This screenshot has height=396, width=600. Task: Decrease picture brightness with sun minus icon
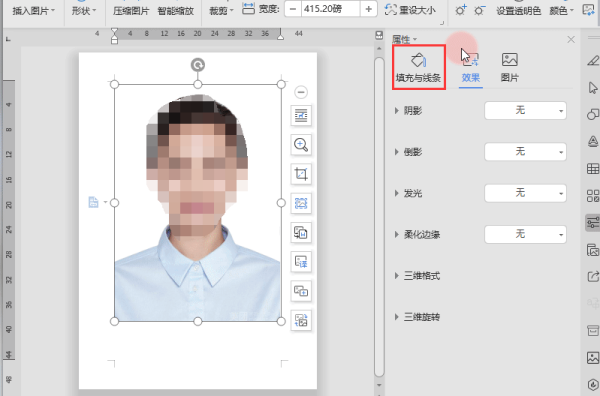pyautogui.click(x=479, y=10)
